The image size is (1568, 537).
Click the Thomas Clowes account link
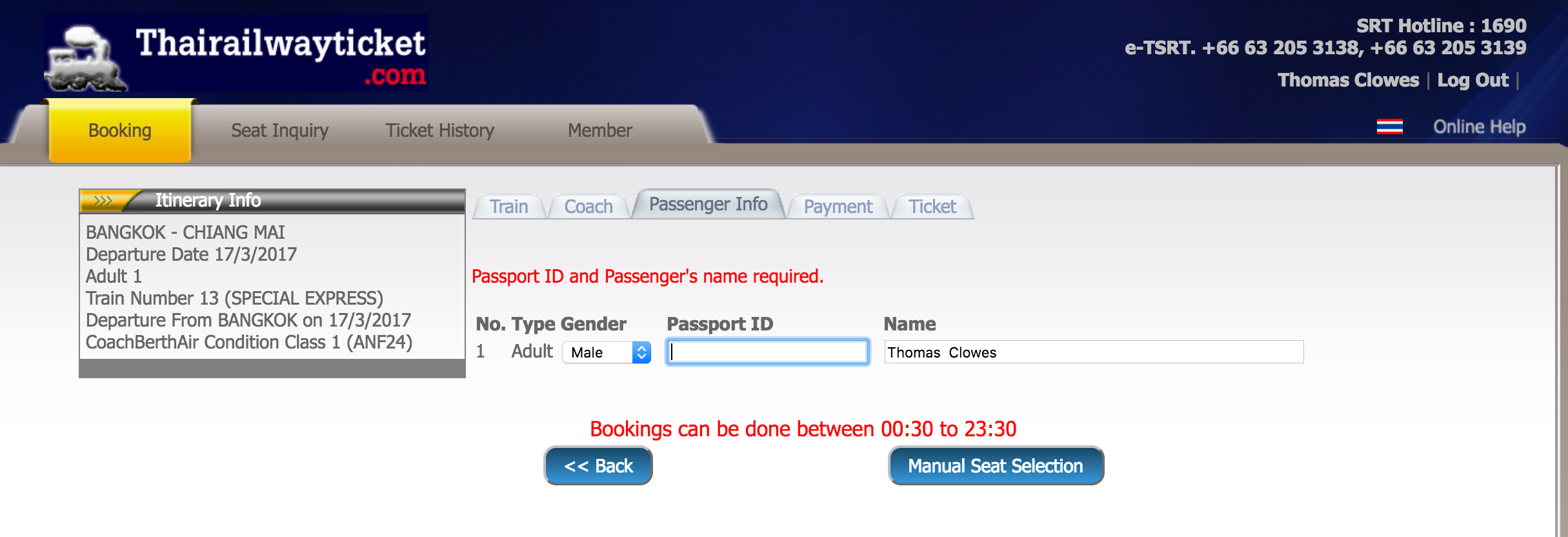1349,80
